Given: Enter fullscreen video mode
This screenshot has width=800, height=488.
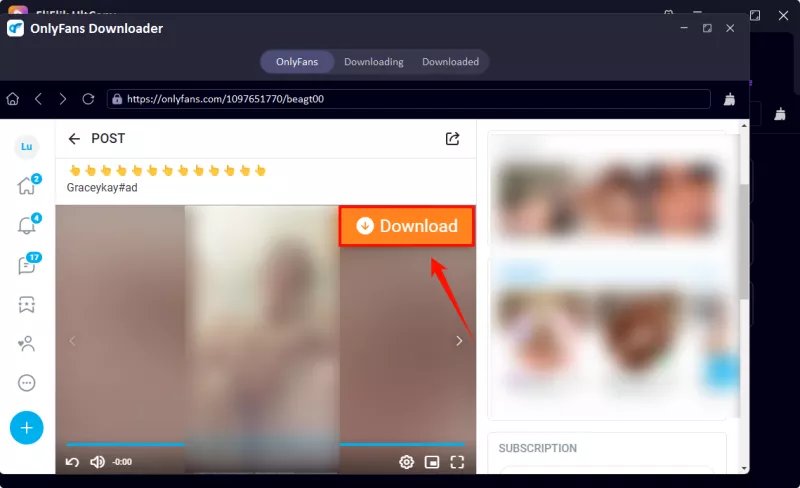Looking at the screenshot, I should [x=457, y=462].
